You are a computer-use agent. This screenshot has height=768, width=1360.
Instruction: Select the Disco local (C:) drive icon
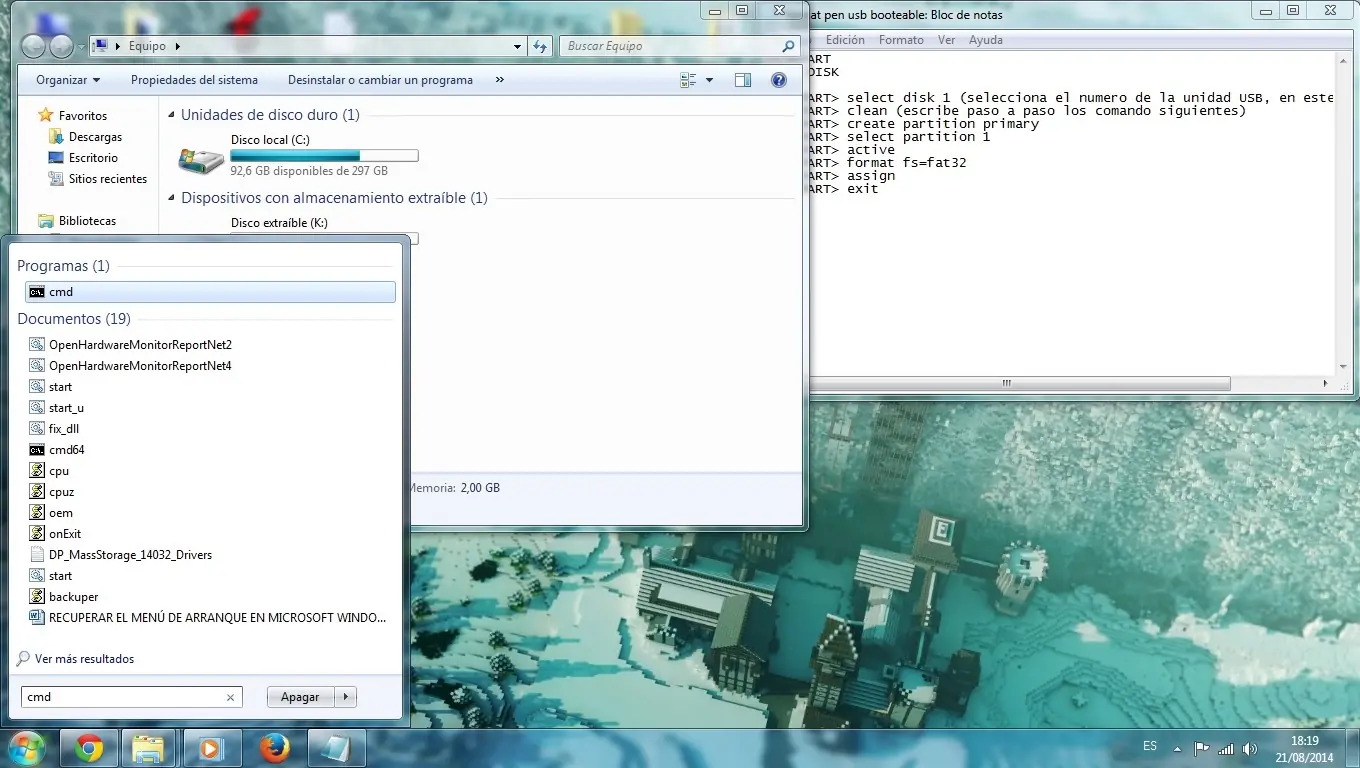pyautogui.click(x=201, y=158)
